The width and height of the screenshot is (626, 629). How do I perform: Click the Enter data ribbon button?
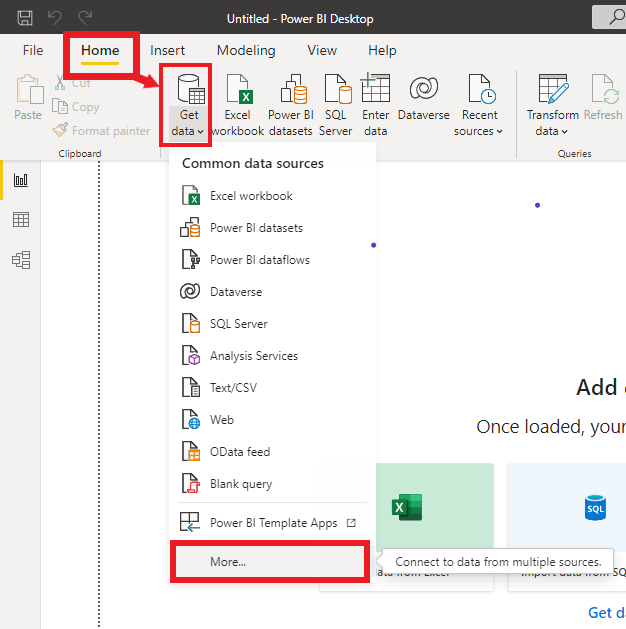[x=375, y=105]
